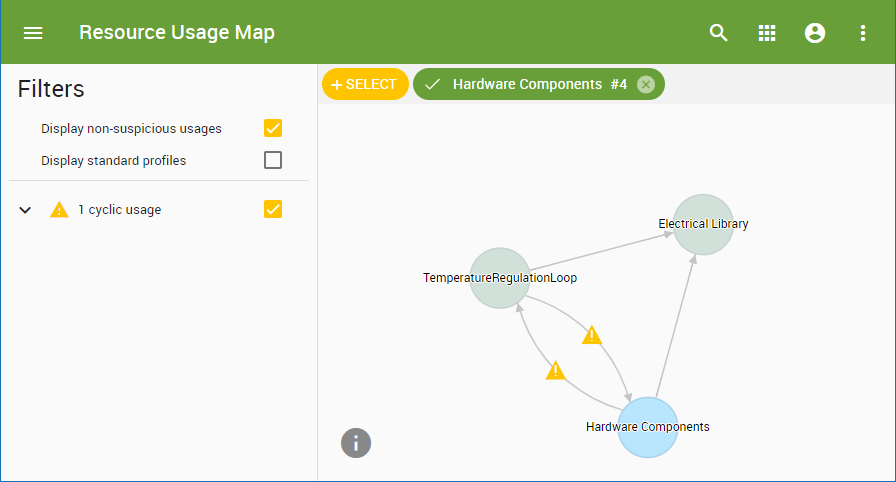Collapse the 1 cyclic usage section
This screenshot has height=482, width=896.
[x=26, y=210]
